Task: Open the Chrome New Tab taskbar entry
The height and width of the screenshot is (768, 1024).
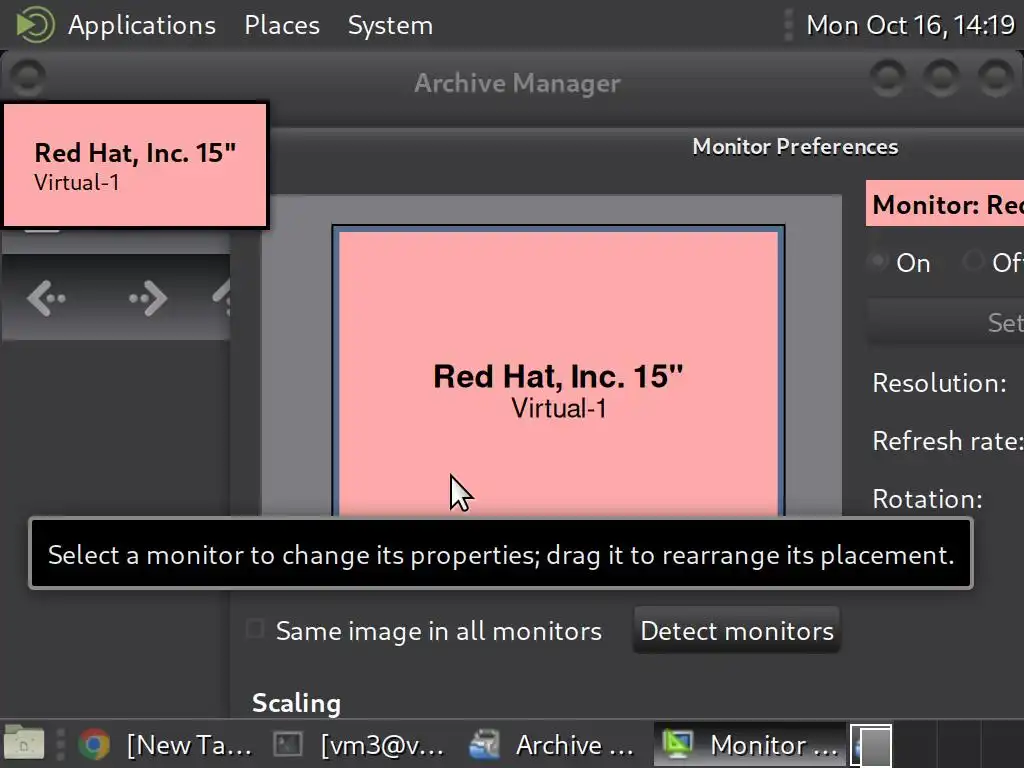Action: (x=164, y=744)
